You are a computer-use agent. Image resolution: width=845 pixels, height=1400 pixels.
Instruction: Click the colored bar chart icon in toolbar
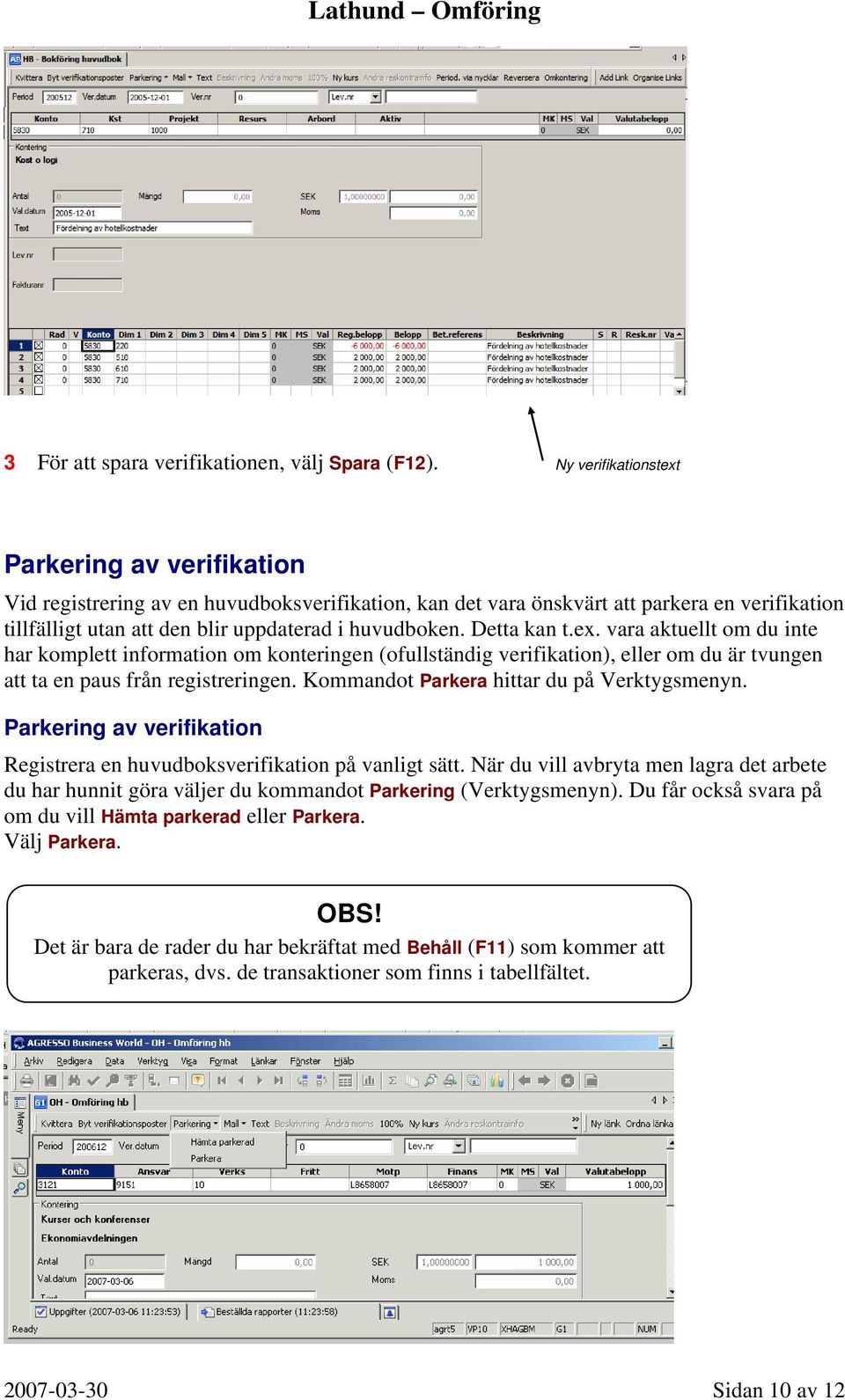(x=496, y=1081)
